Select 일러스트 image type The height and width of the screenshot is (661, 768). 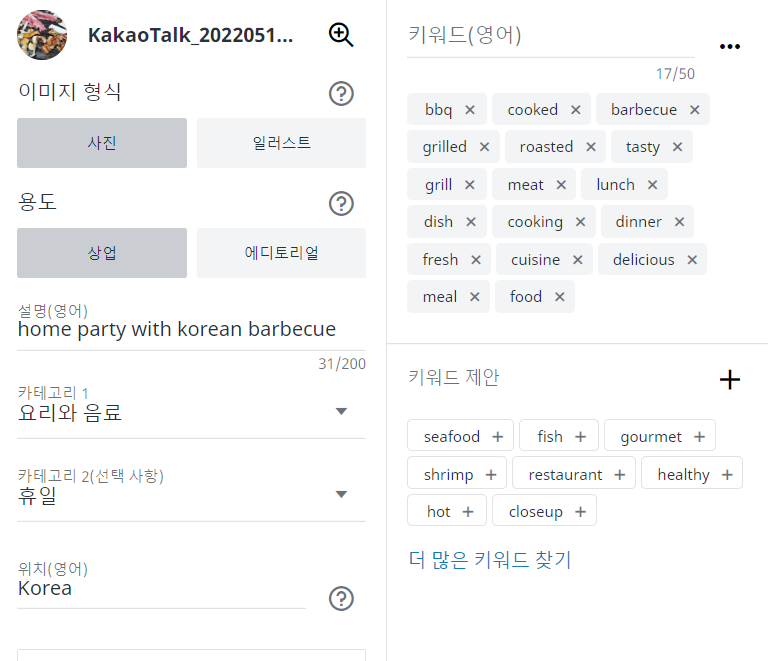tap(281, 143)
